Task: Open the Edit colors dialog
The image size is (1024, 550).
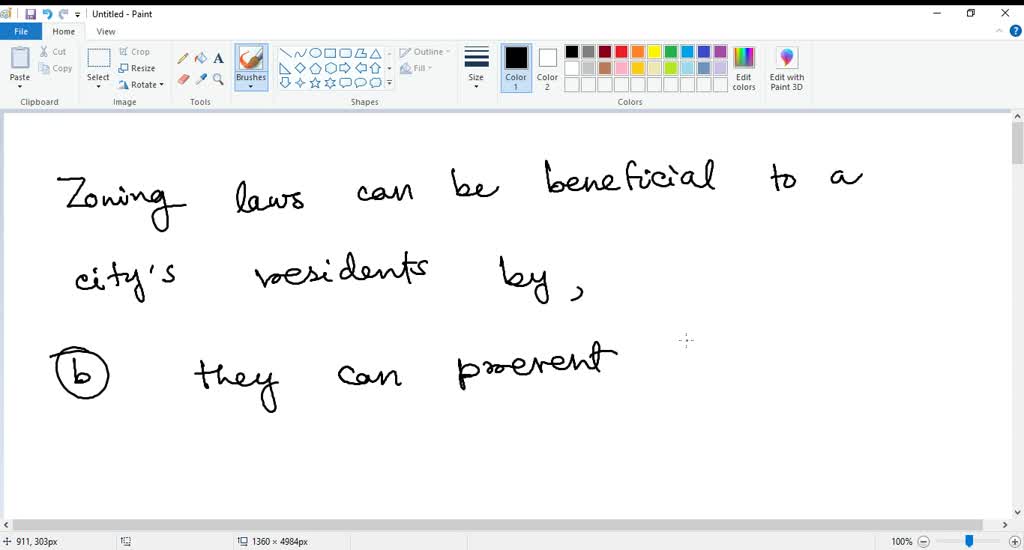Action: click(x=744, y=67)
